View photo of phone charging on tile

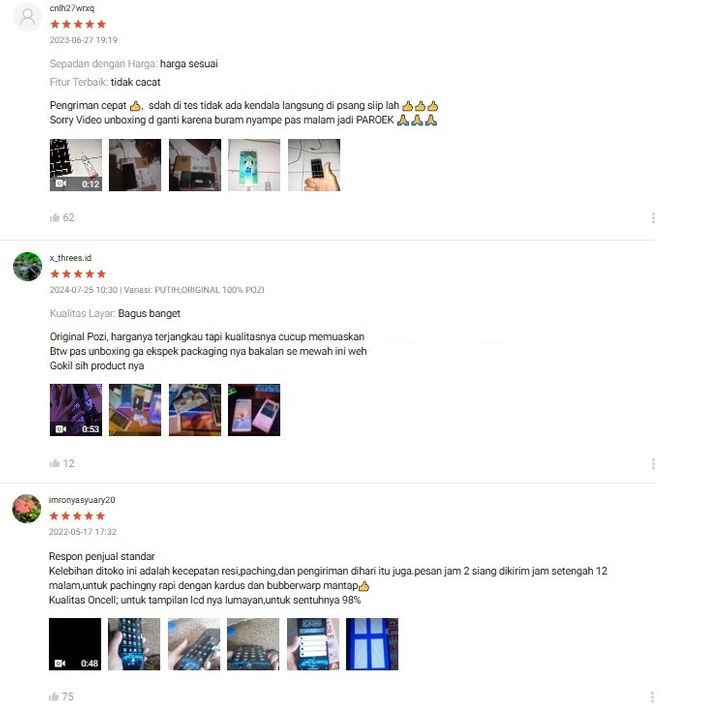click(254, 165)
